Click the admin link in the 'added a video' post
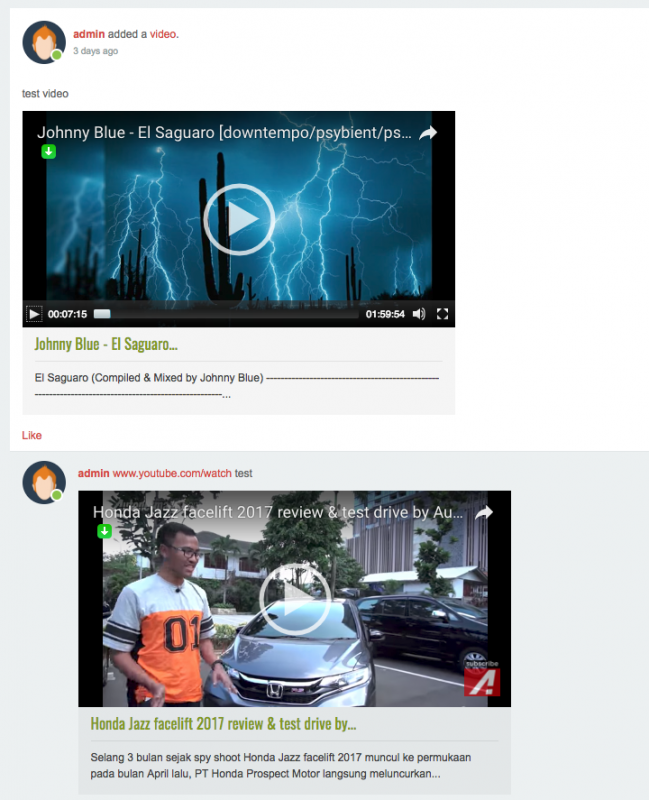This screenshot has width=649, height=800. pos(89,34)
